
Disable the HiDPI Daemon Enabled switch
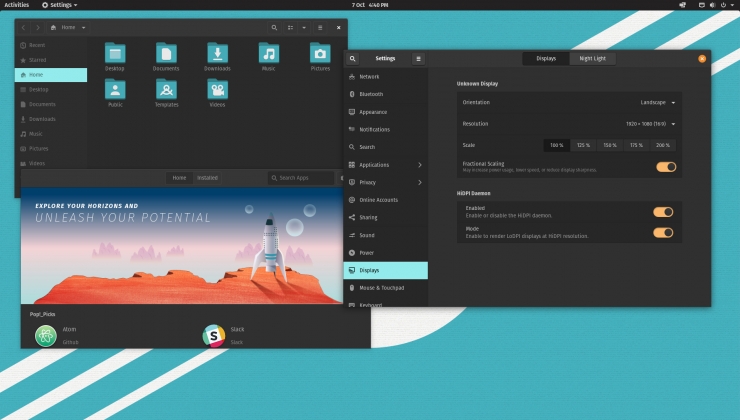(x=663, y=212)
